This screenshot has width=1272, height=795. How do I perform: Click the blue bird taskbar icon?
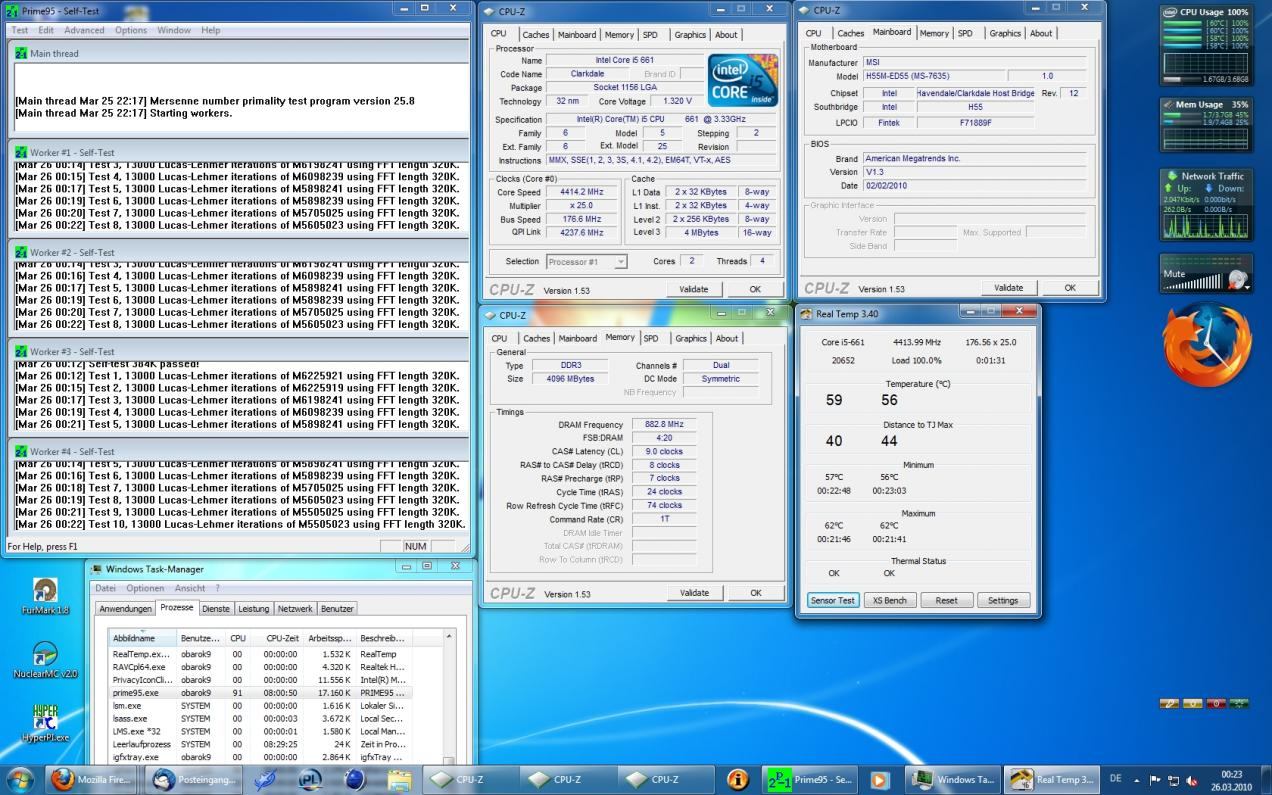click(x=265, y=780)
